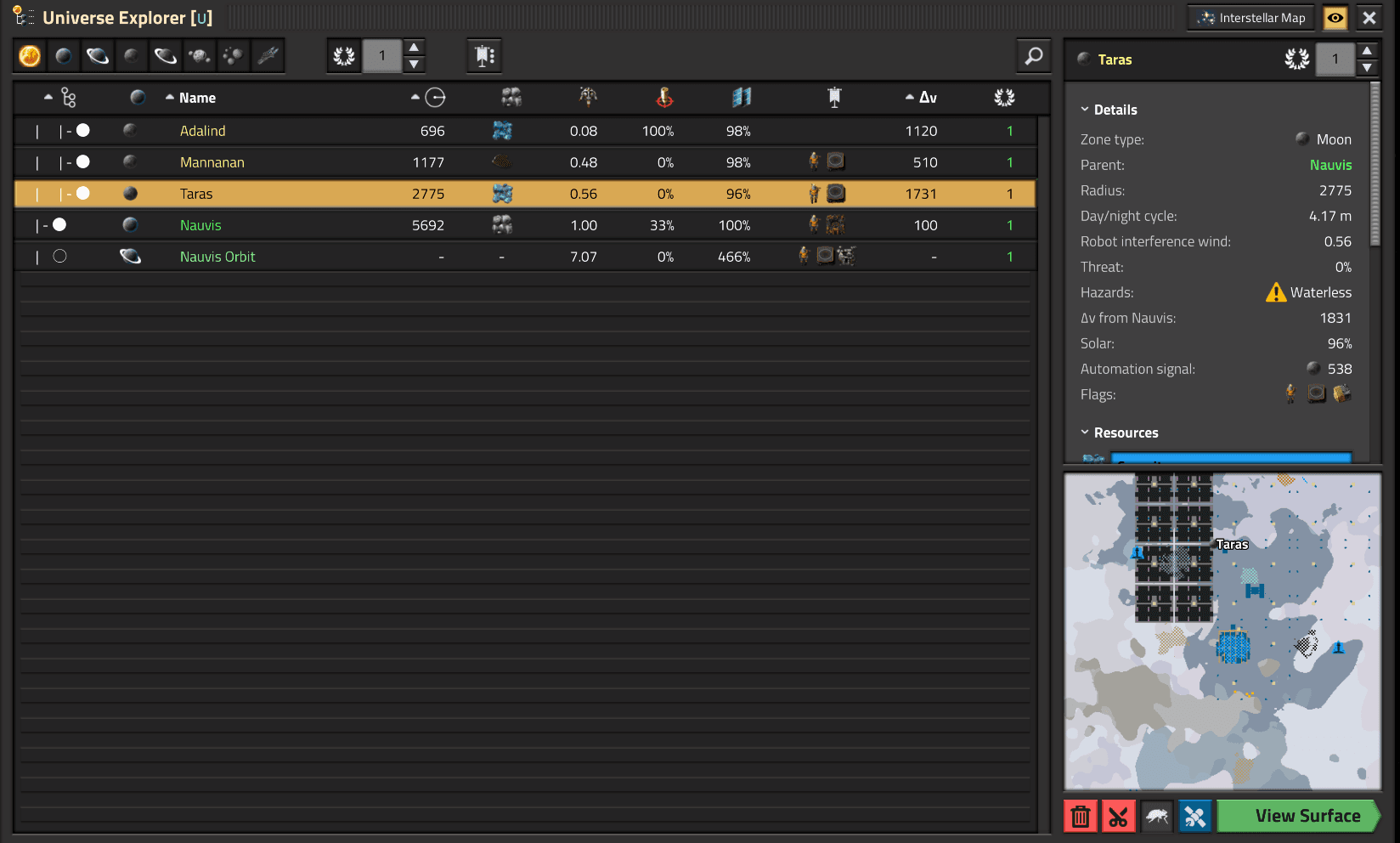Toggle the spaceship filter icon
The image size is (1400, 843).
268,56
